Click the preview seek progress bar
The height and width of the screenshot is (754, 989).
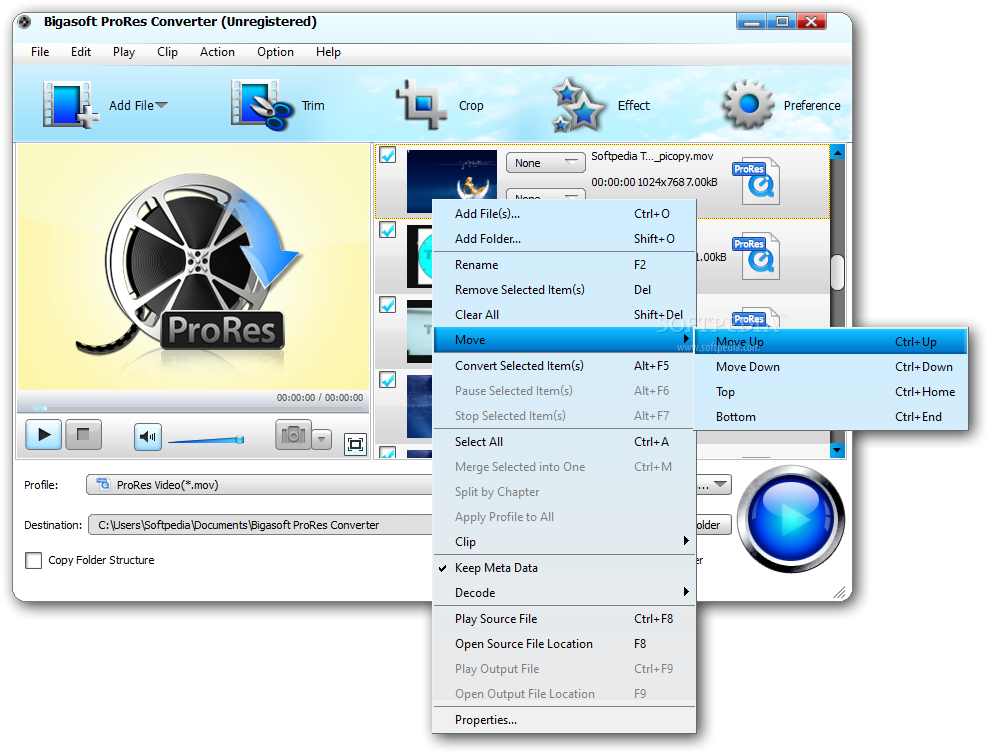coord(193,408)
